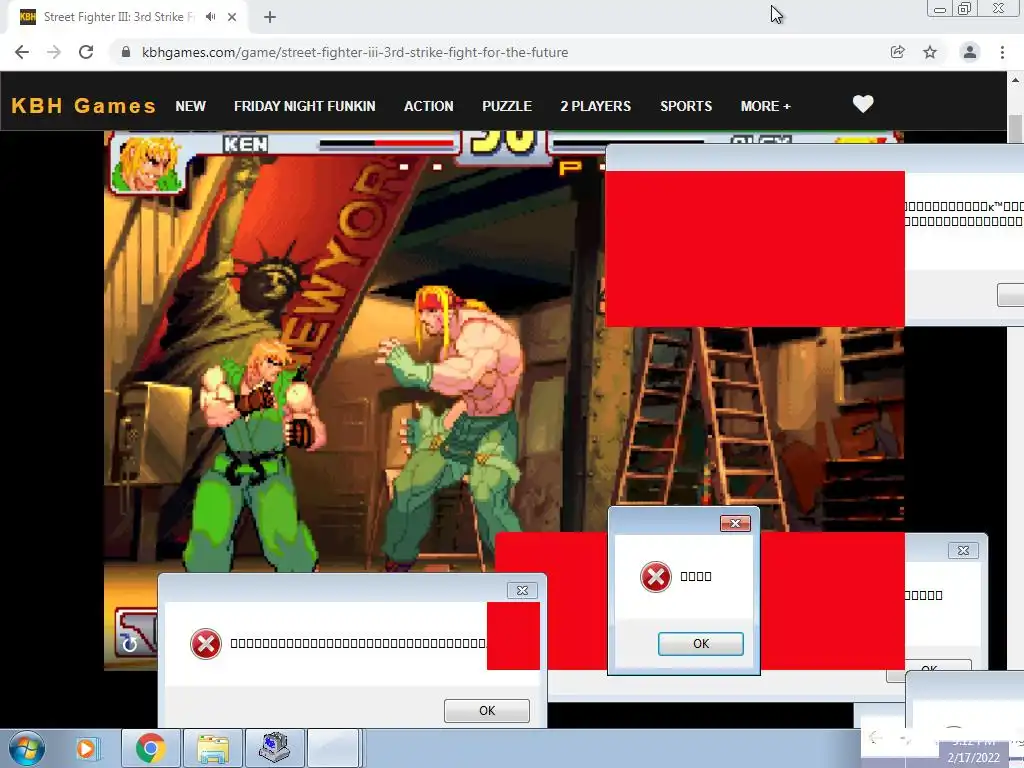
Task: Restore down the Chrome window
Action: pos(964,9)
